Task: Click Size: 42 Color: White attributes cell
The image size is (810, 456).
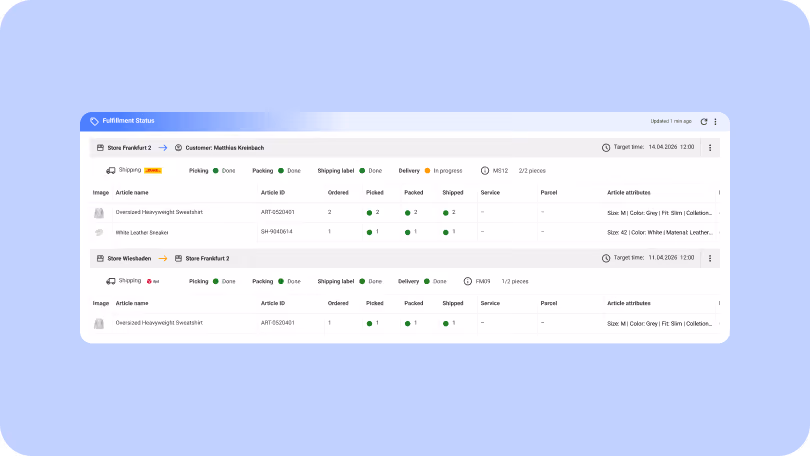Action: pyautogui.click(x=660, y=232)
